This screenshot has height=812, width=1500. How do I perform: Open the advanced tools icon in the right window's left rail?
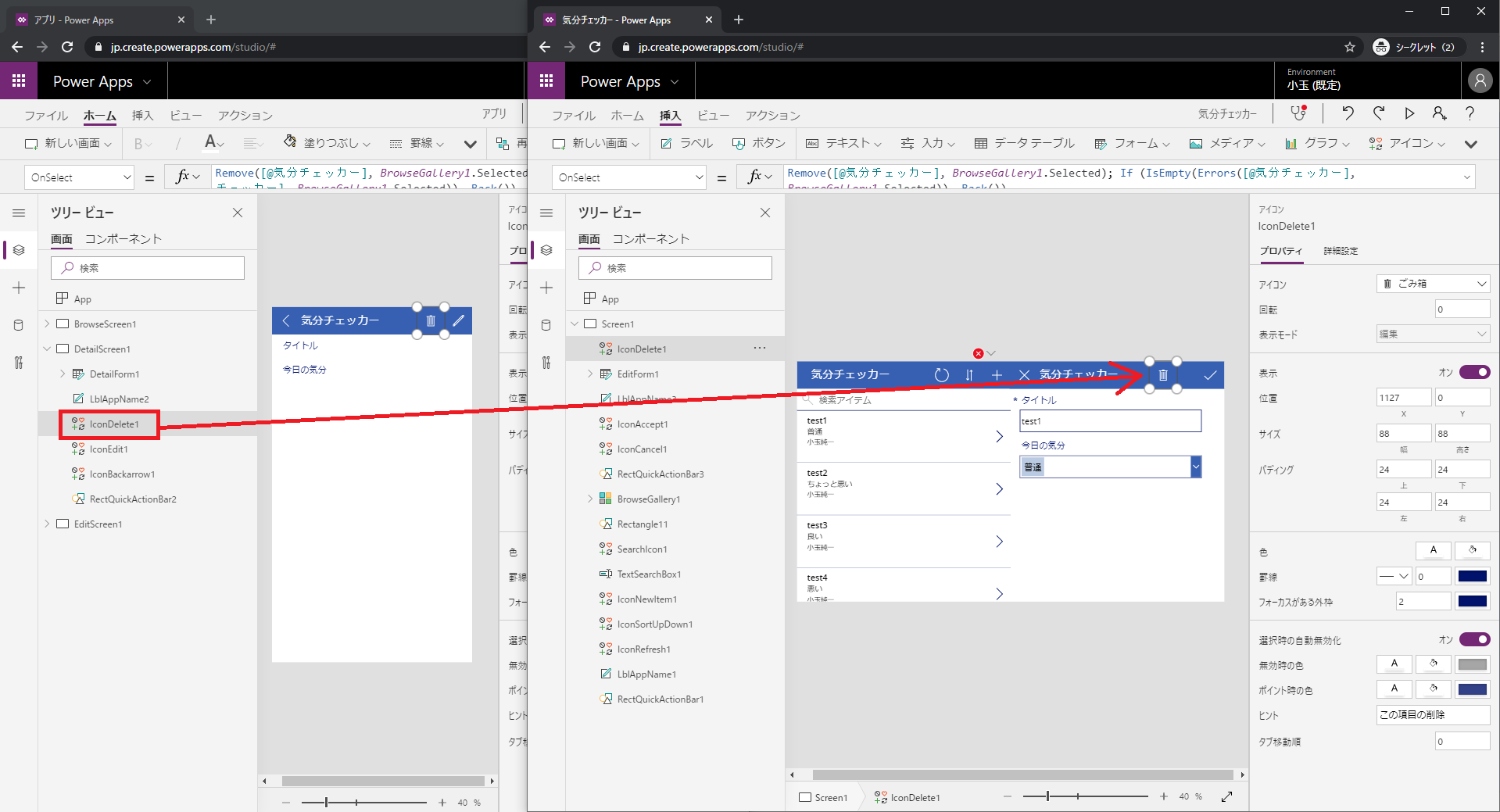pos(546,363)
